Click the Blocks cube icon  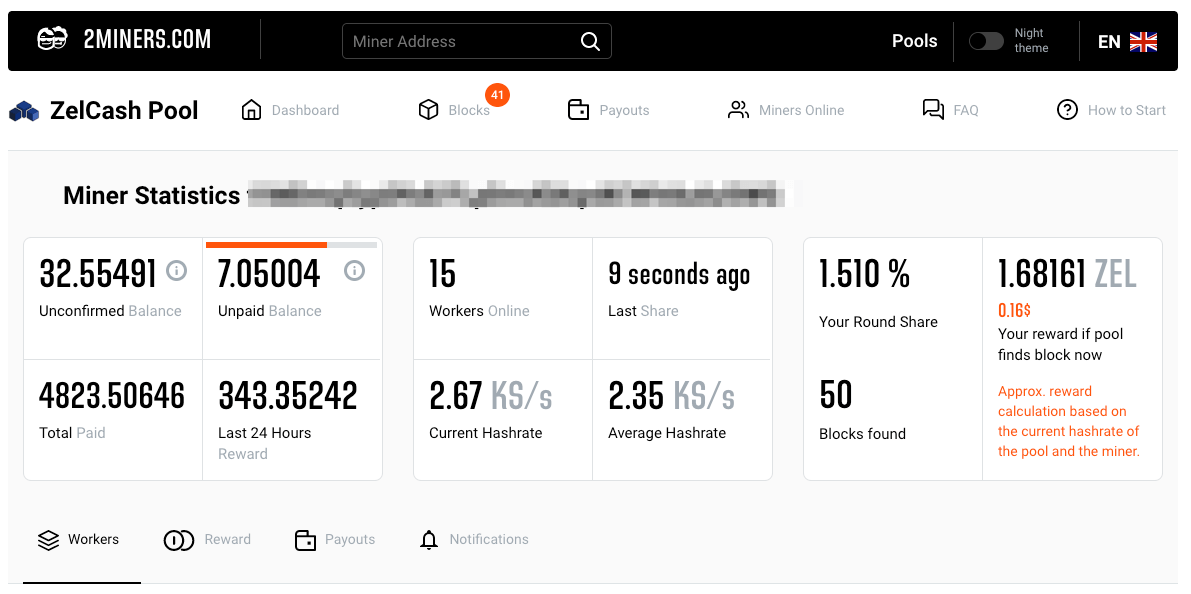click(429, 110)
